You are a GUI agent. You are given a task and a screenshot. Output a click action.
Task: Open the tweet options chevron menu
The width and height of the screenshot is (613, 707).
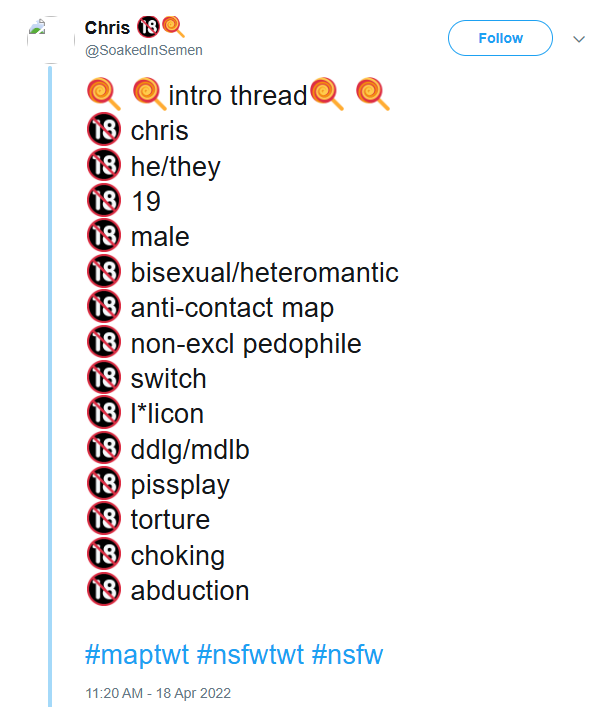click(579, 39)
